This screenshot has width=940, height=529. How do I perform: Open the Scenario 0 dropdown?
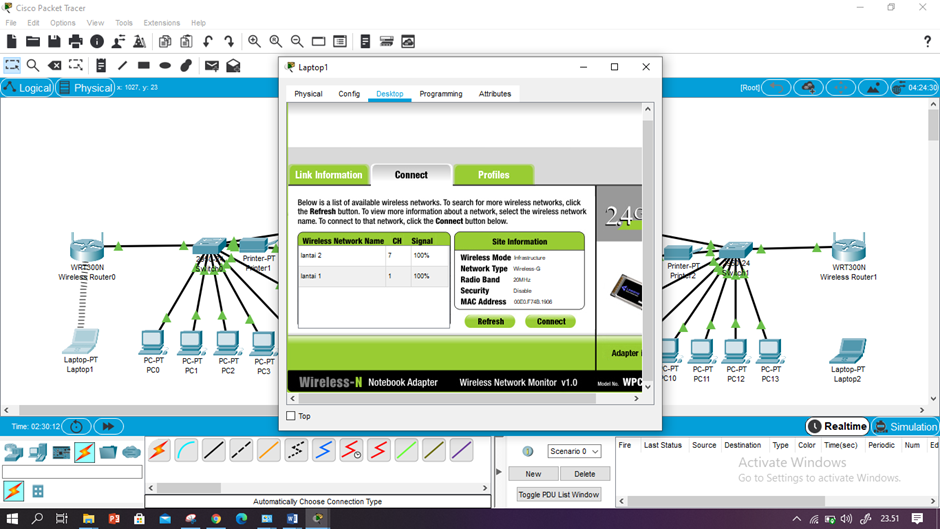574,451
